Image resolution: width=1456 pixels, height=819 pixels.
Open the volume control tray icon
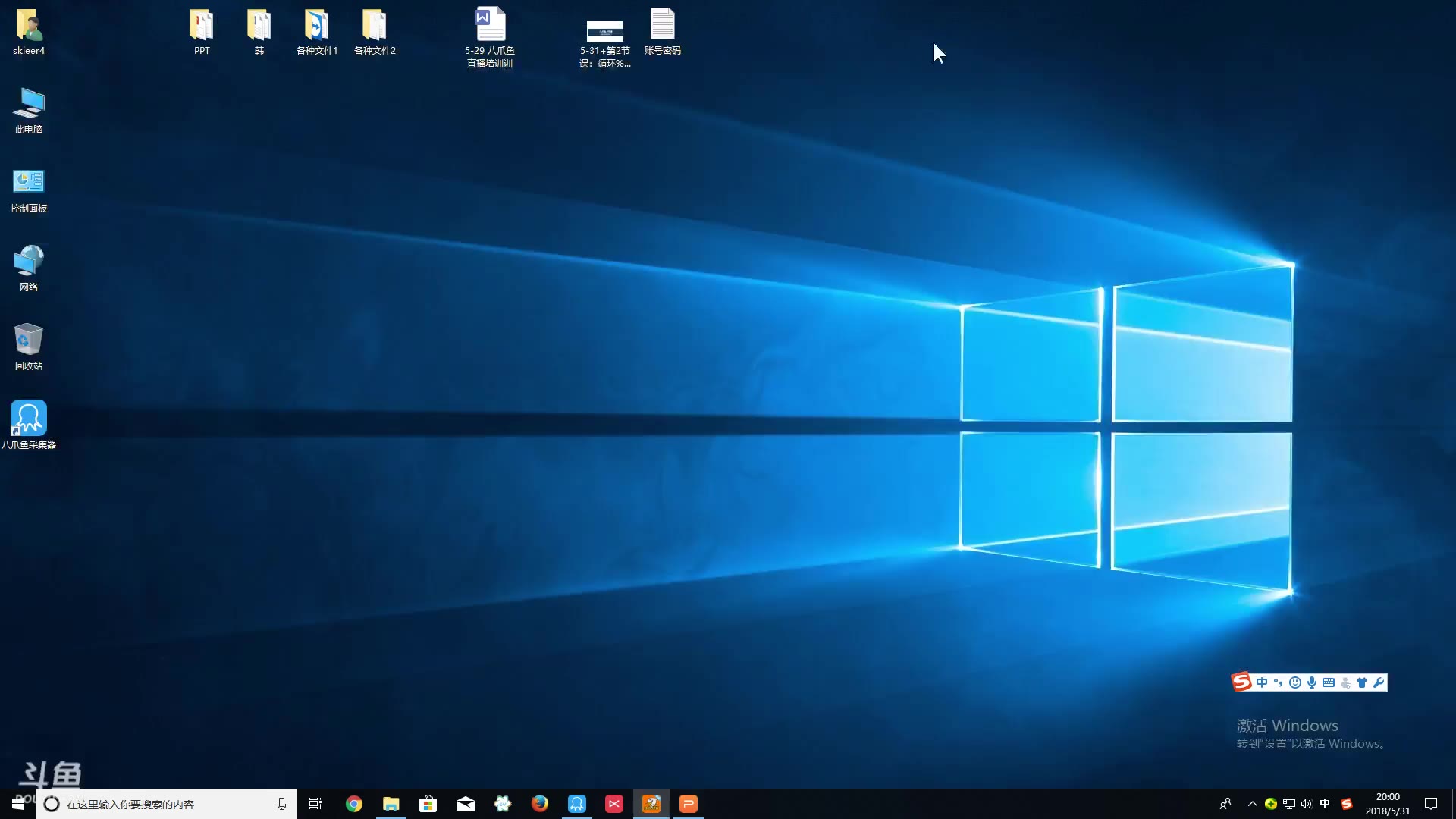pyautogui.click(x=1307, y=804)
